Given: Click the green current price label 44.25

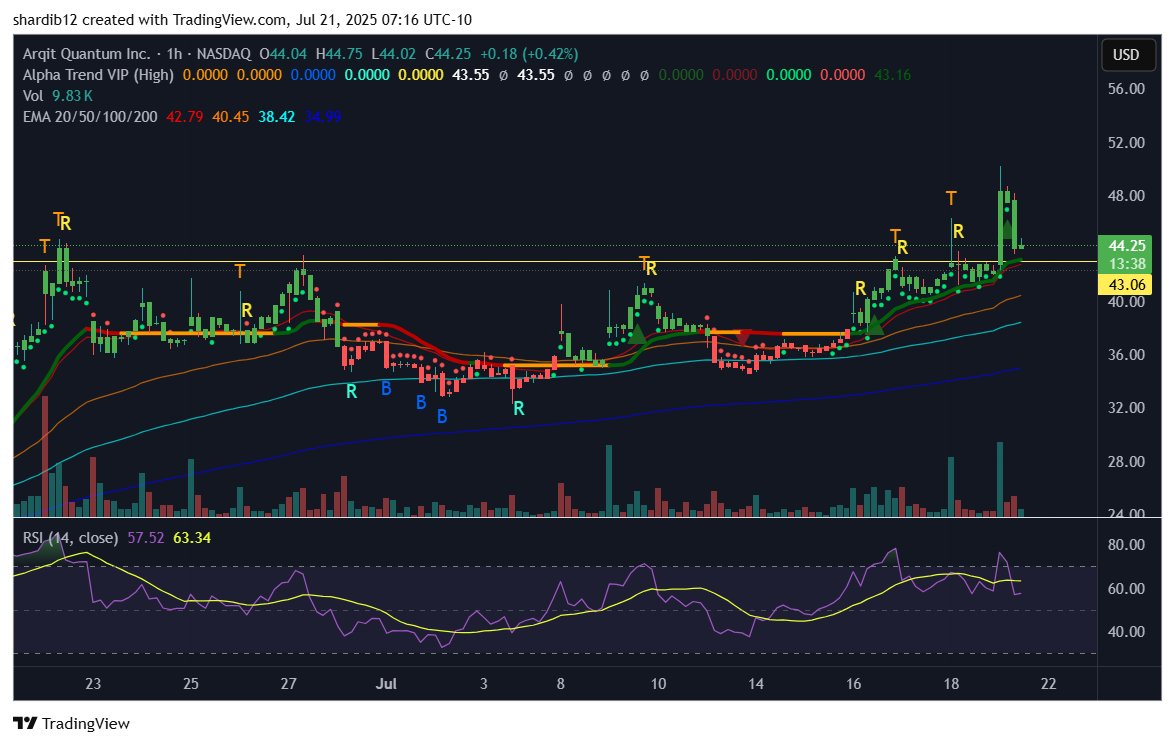Looking at the screenshot, I should (x=1126, y=246).
